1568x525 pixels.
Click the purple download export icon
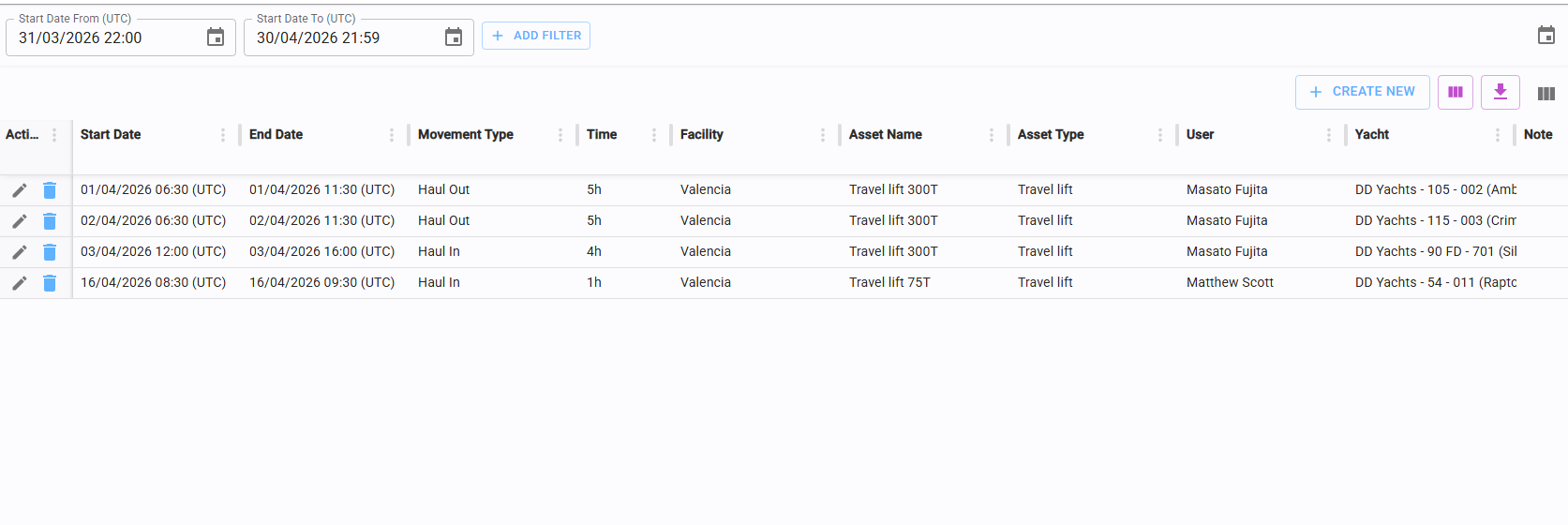(x=1501, y=92)
